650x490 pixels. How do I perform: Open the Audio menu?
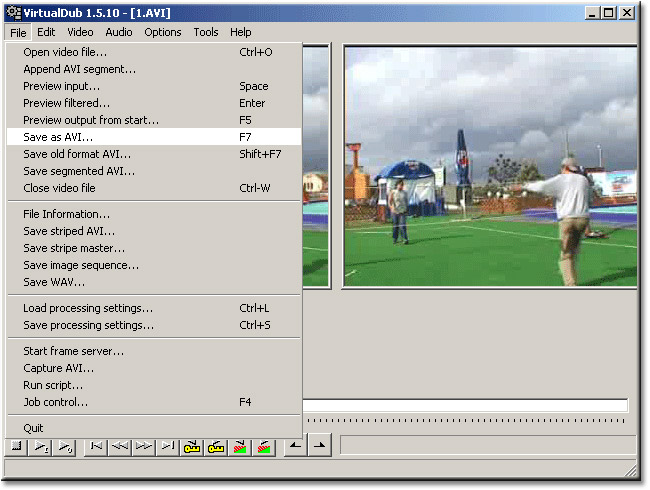tap(119, 32)
